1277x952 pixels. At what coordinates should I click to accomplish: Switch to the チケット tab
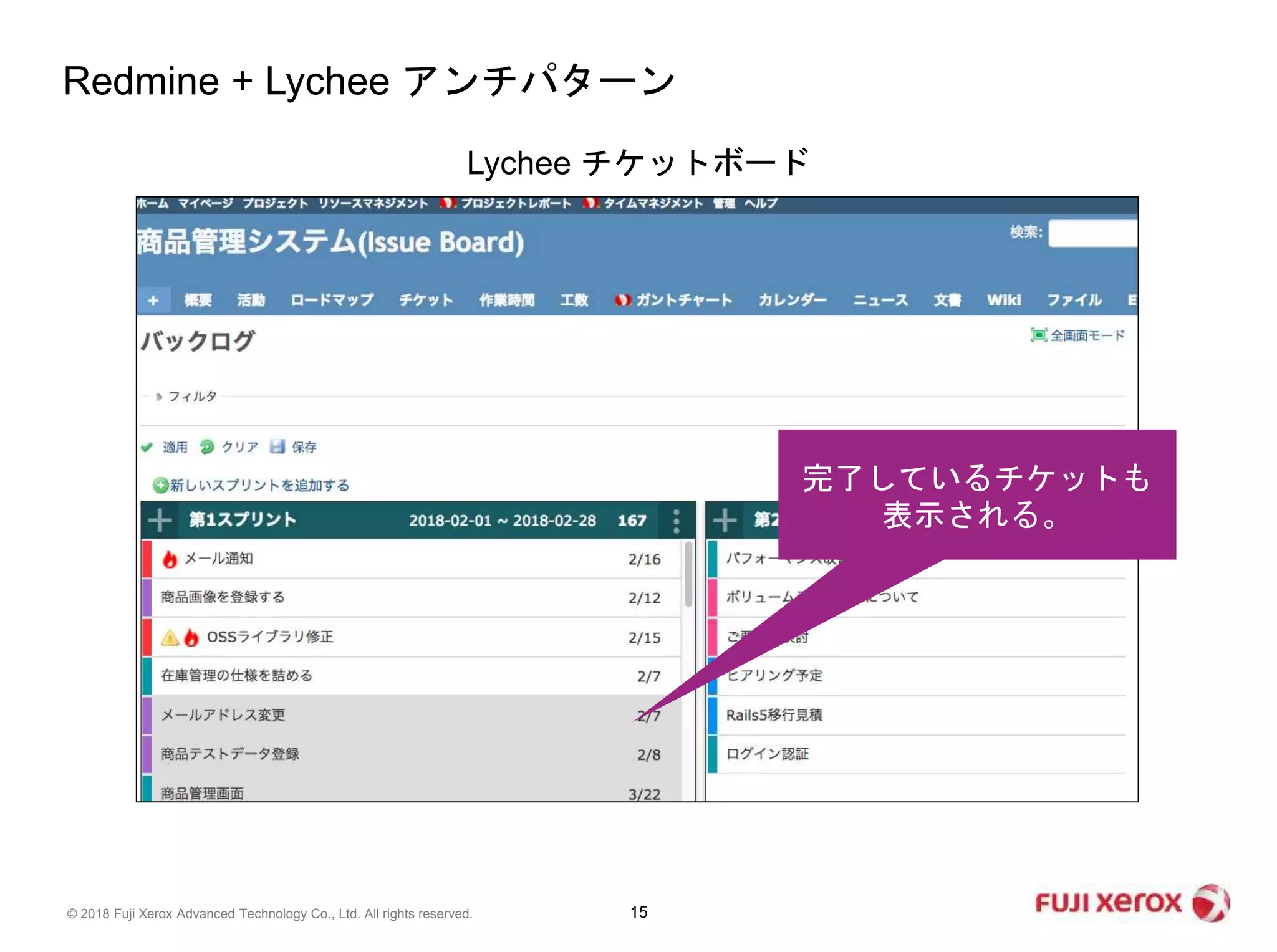426,301
